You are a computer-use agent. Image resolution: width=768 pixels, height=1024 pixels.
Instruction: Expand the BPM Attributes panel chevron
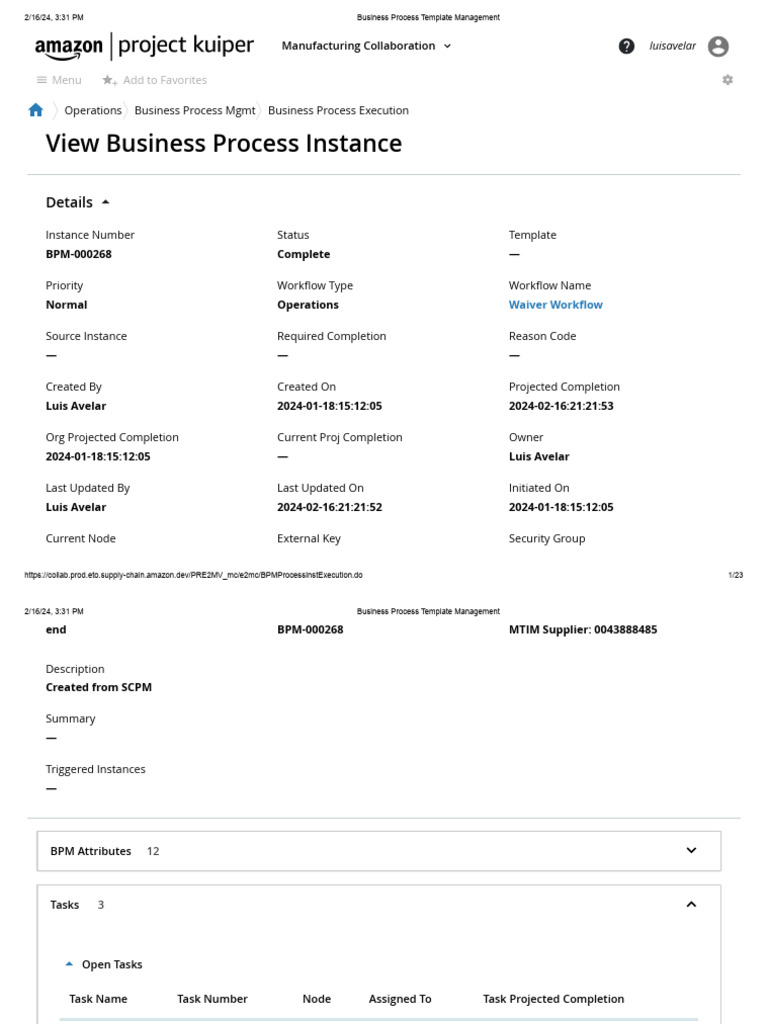point(692,850)
